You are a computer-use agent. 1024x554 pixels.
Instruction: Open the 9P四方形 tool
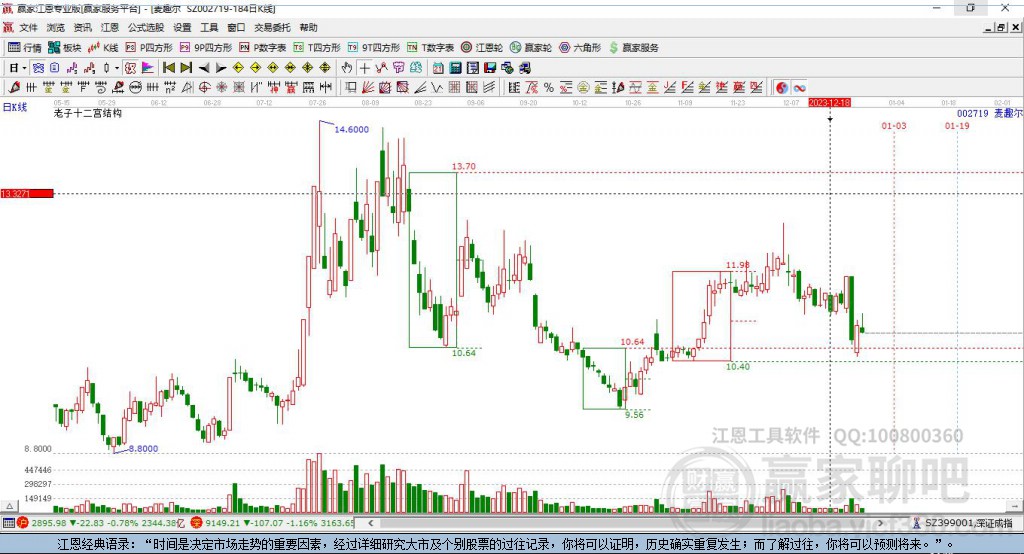[x=206, y=48]
